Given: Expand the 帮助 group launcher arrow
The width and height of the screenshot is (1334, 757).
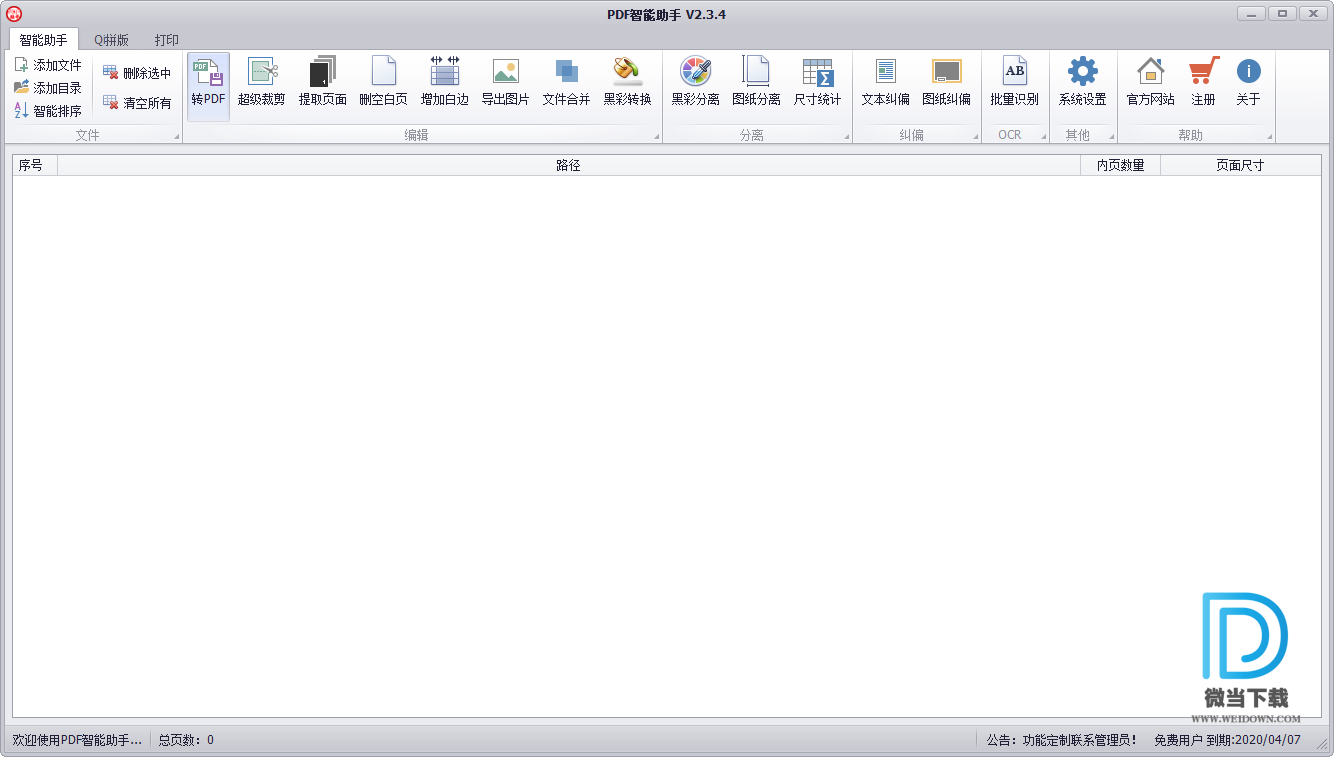Looking at the screenshot, I should point(1270,136).
